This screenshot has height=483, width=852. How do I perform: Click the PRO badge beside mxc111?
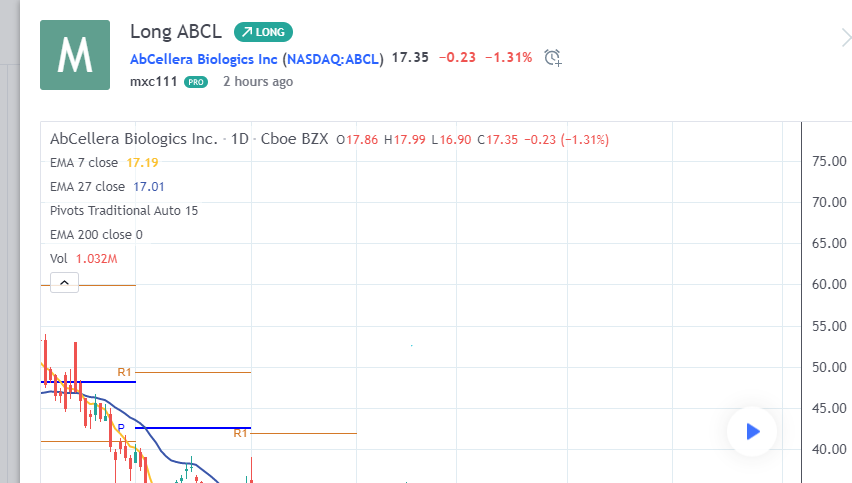pos(195,82)
